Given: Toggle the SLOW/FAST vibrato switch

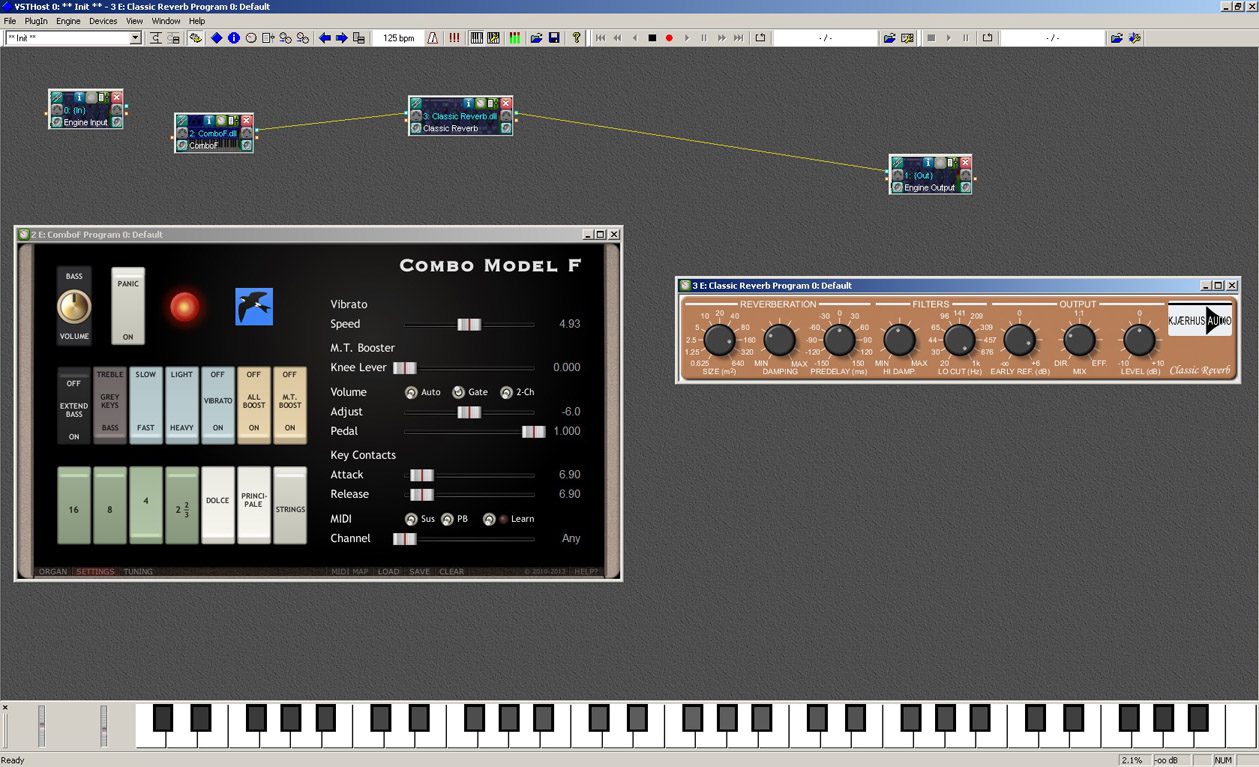Looking at the screenshot, I should click(x=146, y=406).
